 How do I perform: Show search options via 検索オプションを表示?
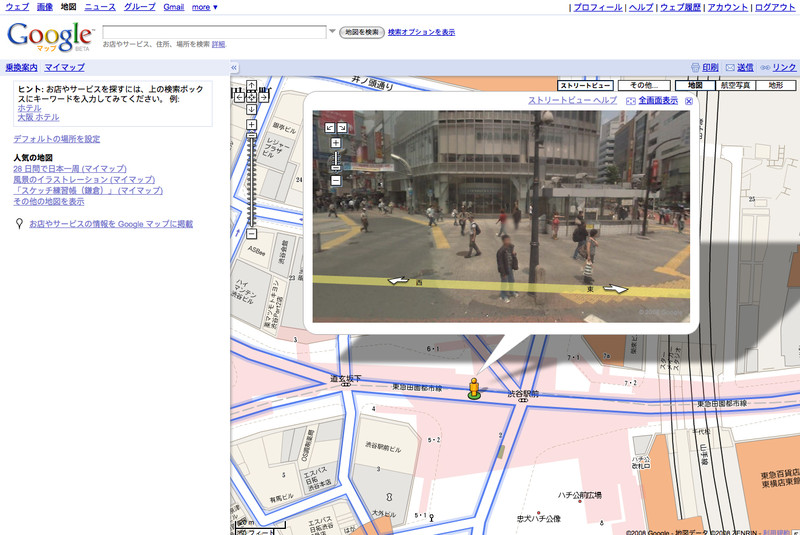[x=421, y=32]
